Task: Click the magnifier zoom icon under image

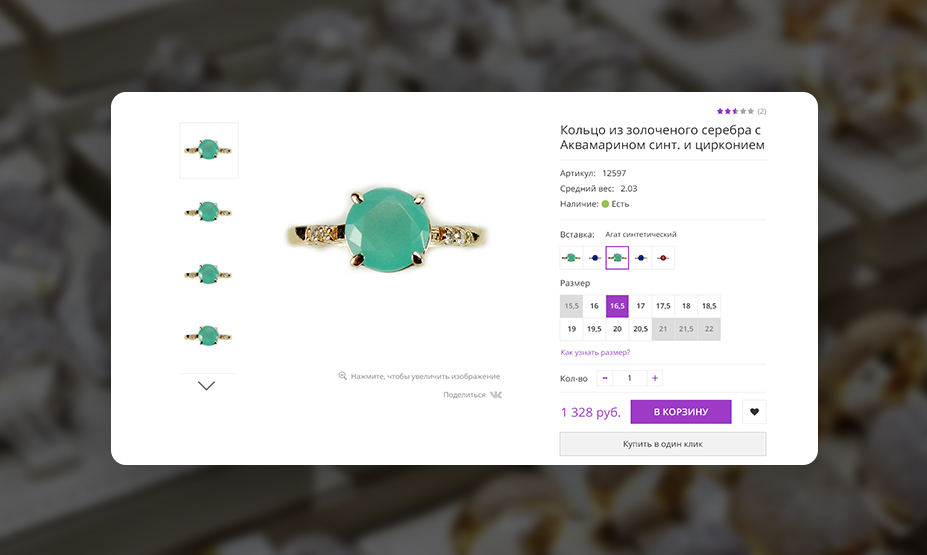Action: click(342, 376)
